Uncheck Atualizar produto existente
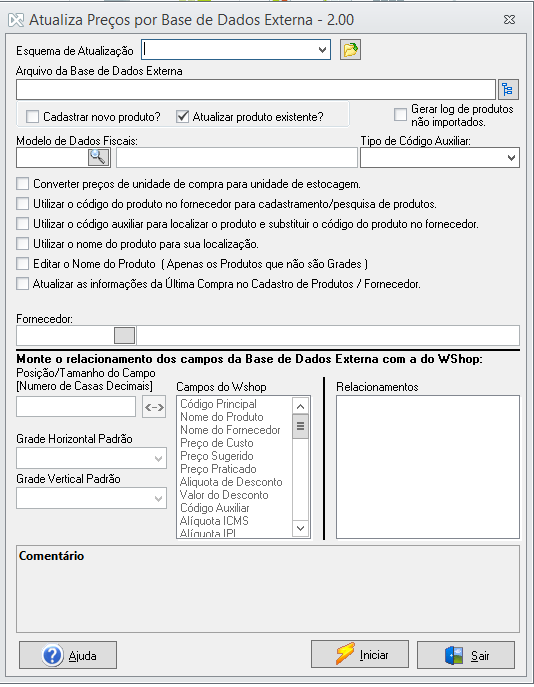Image resolution: width=534 pixels, height=687 pixels. click(x=182, y=117)
